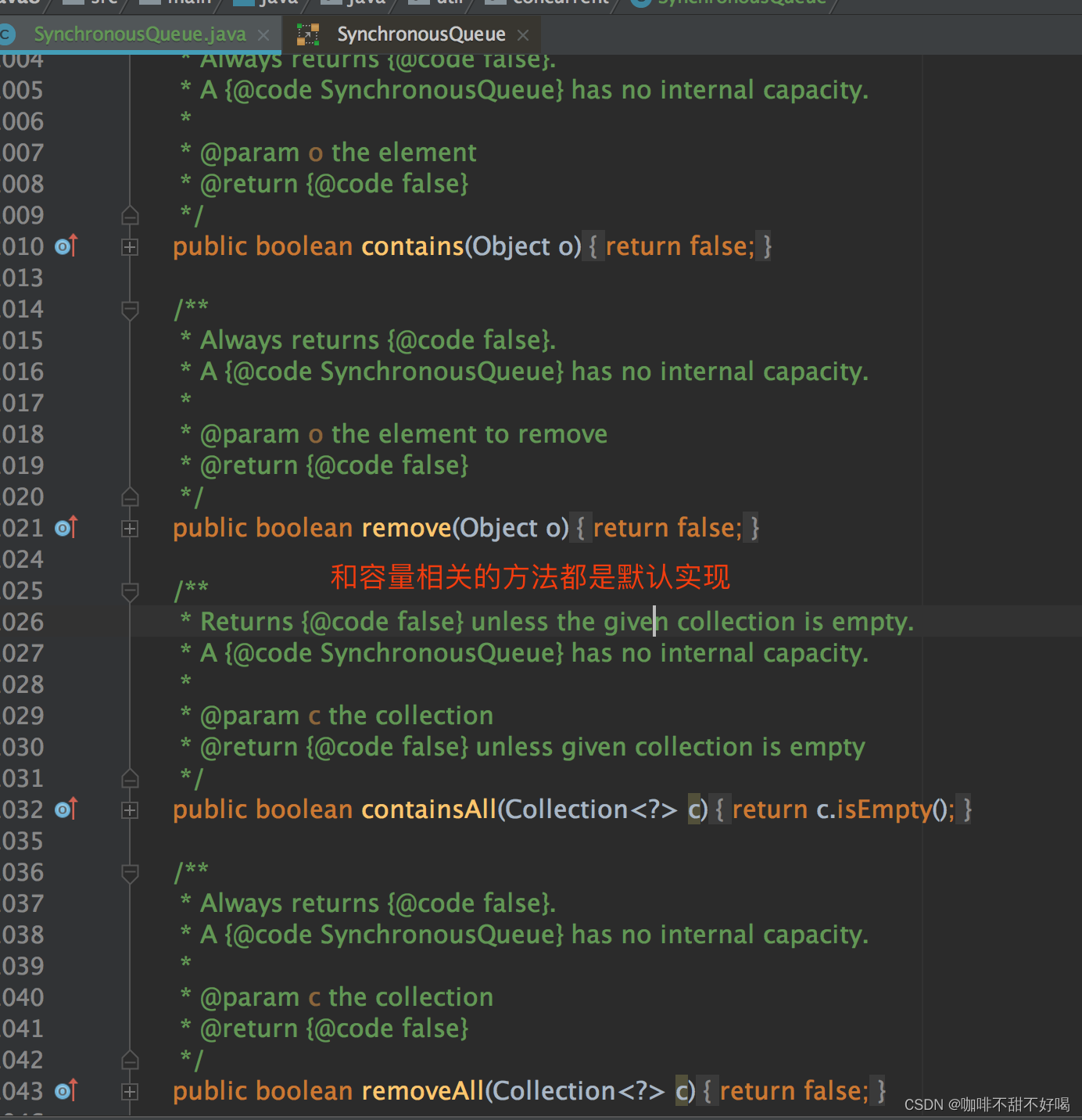Screen dimensions: 1082x1120
Task: Click '@param c the collection' on line 029
Action: pos(346,716)
